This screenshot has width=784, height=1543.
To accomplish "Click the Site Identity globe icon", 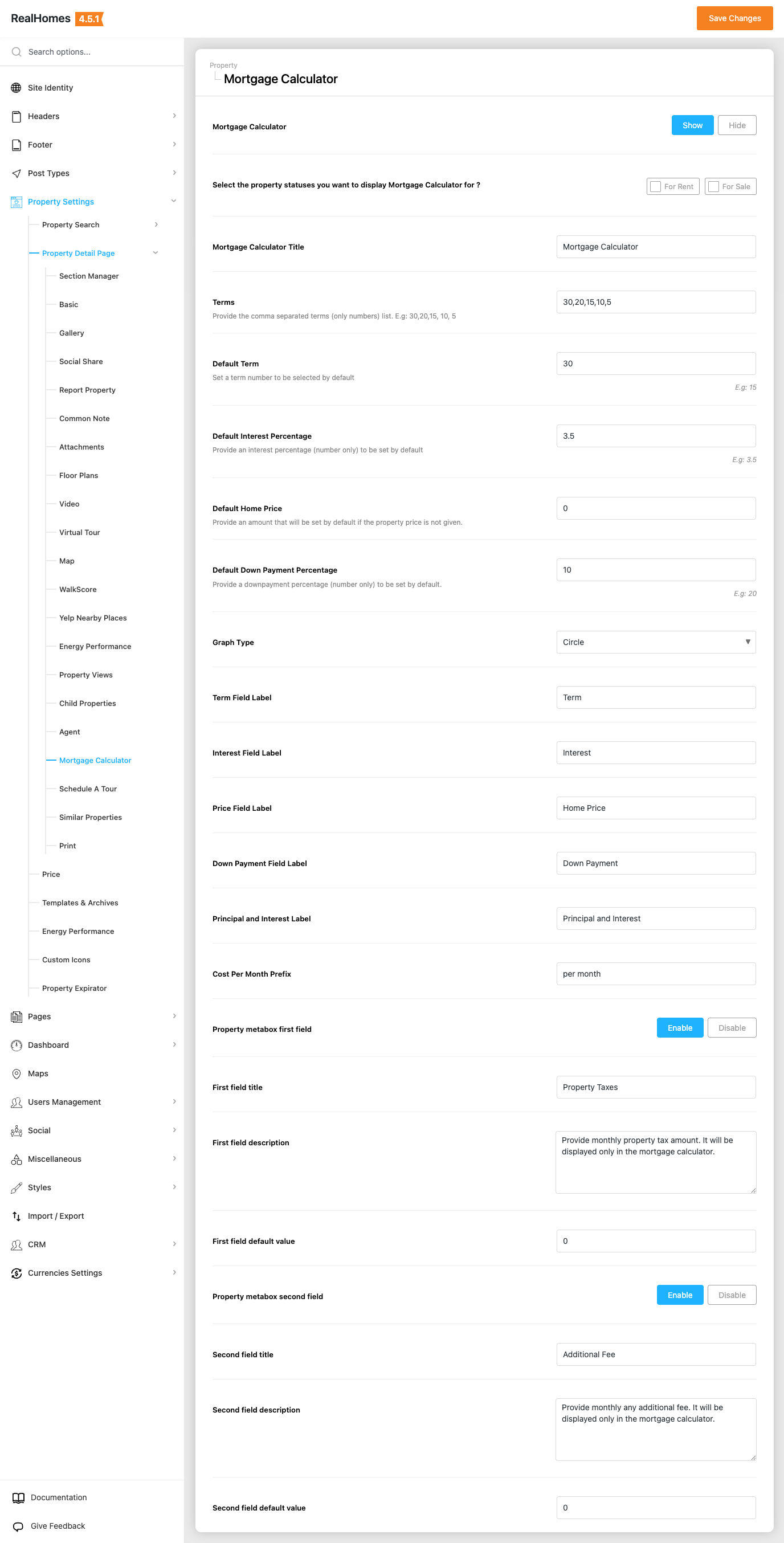I will [x=16, y=88].
